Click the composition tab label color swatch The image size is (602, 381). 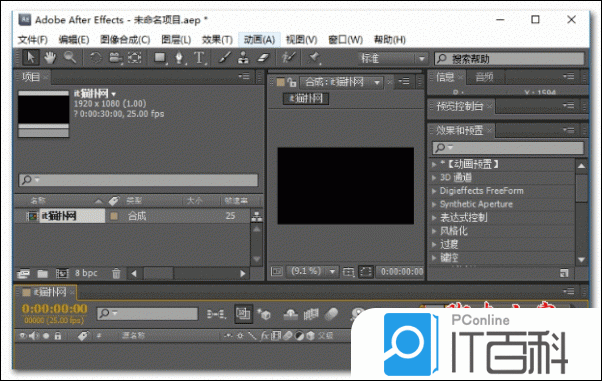281,82
